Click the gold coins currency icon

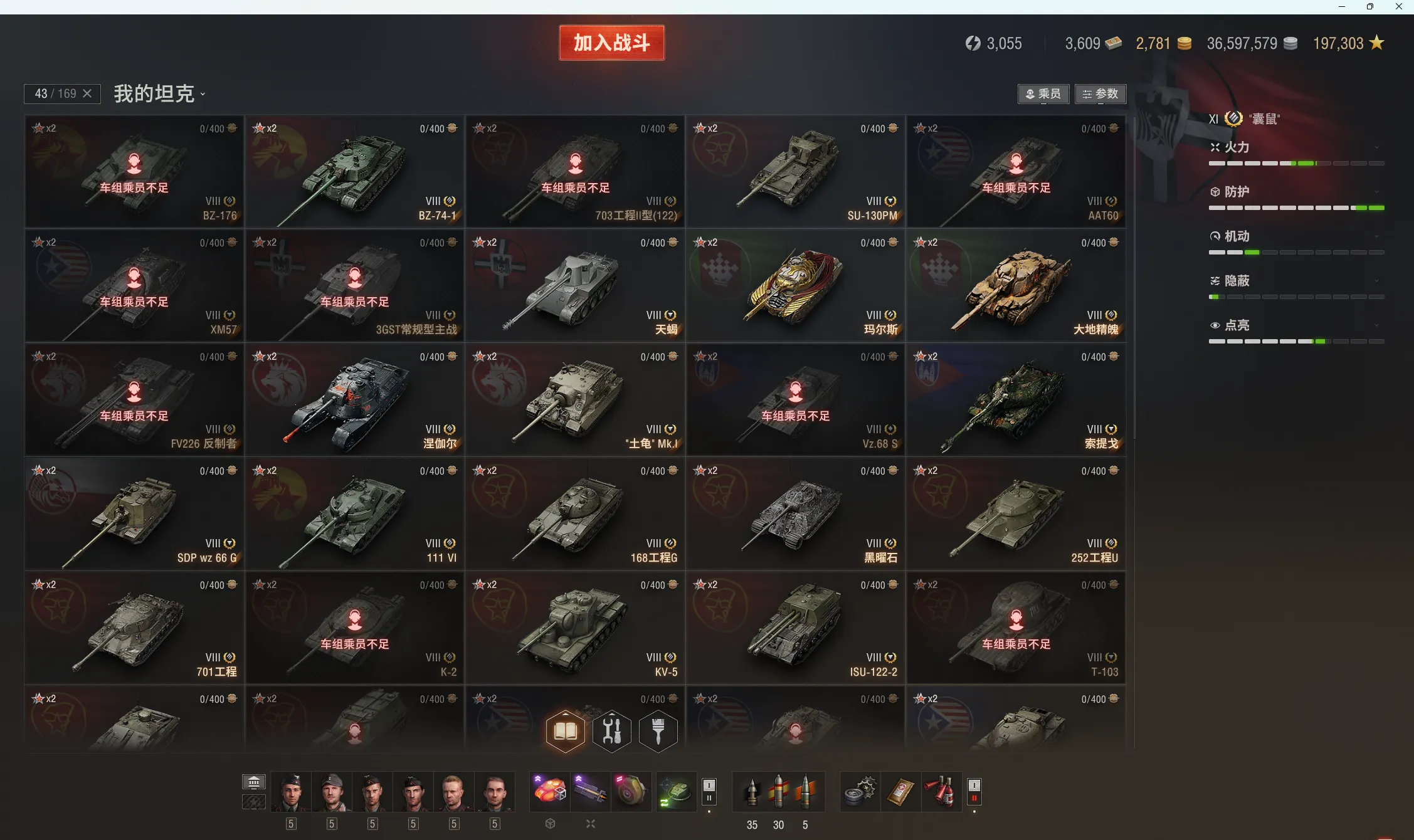(x=1184, y=43)
